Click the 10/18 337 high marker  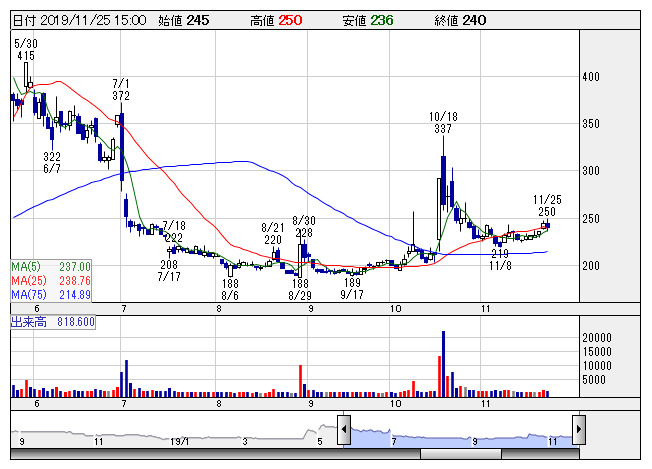(x=443, y=123)
